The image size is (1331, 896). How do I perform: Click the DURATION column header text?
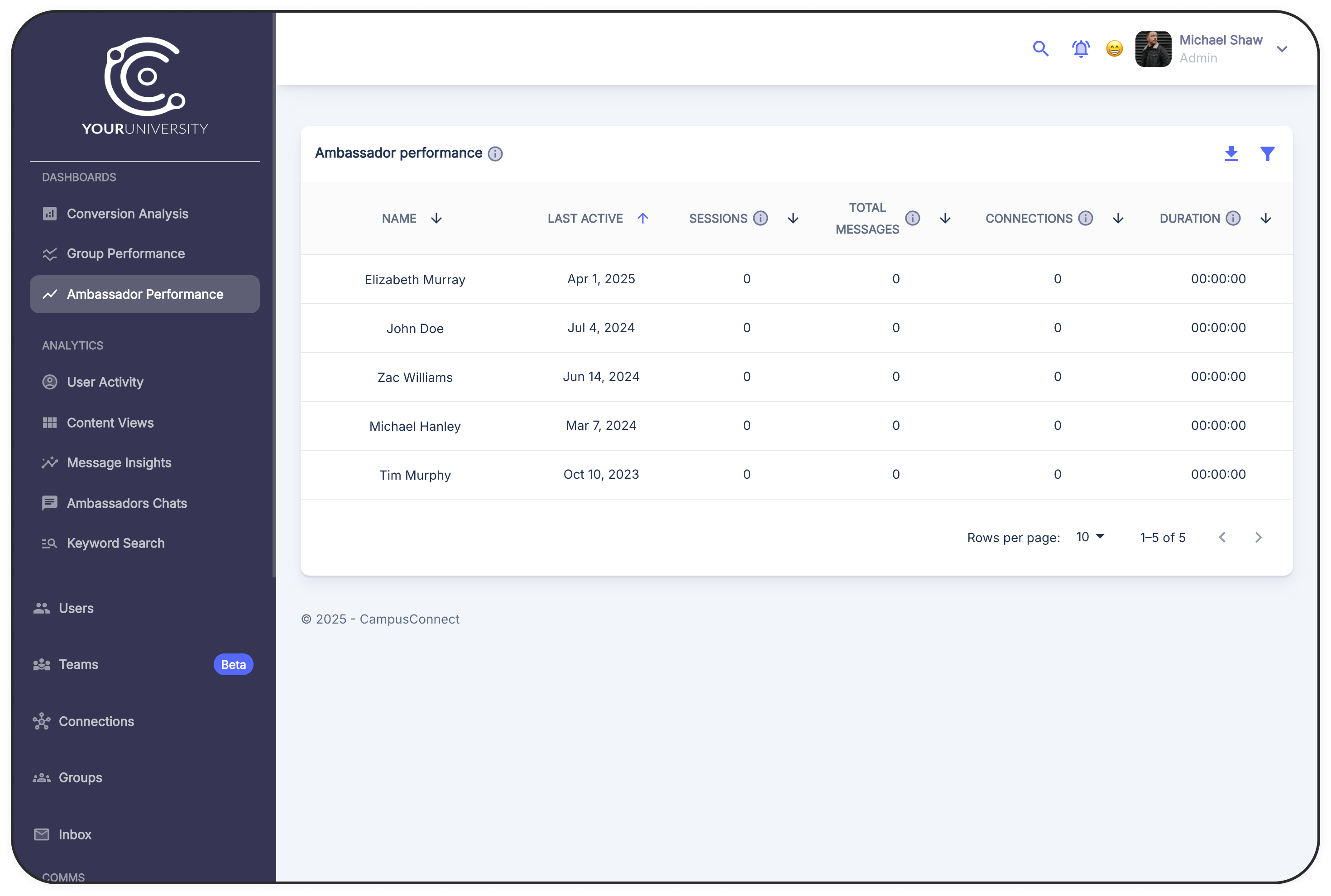pos(1190,218)
